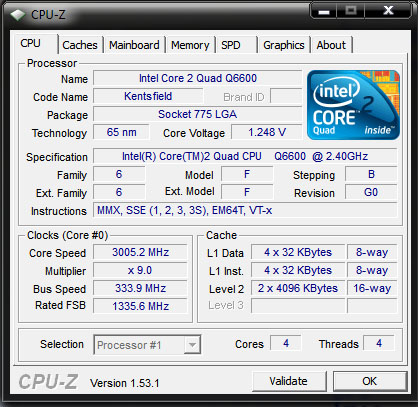Close the CPU-Z window
This screenshot has height=407, width=418.
(388, 10)
